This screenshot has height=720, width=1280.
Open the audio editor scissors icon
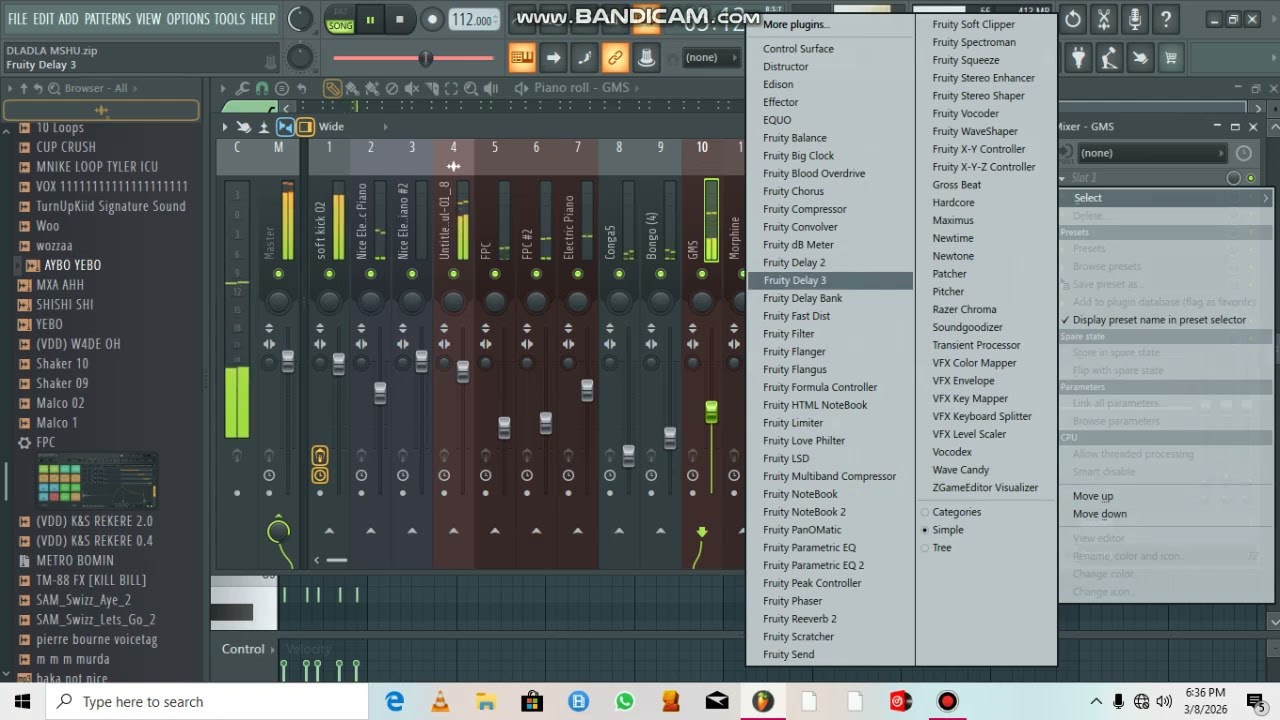click(x=1104, y=19)
